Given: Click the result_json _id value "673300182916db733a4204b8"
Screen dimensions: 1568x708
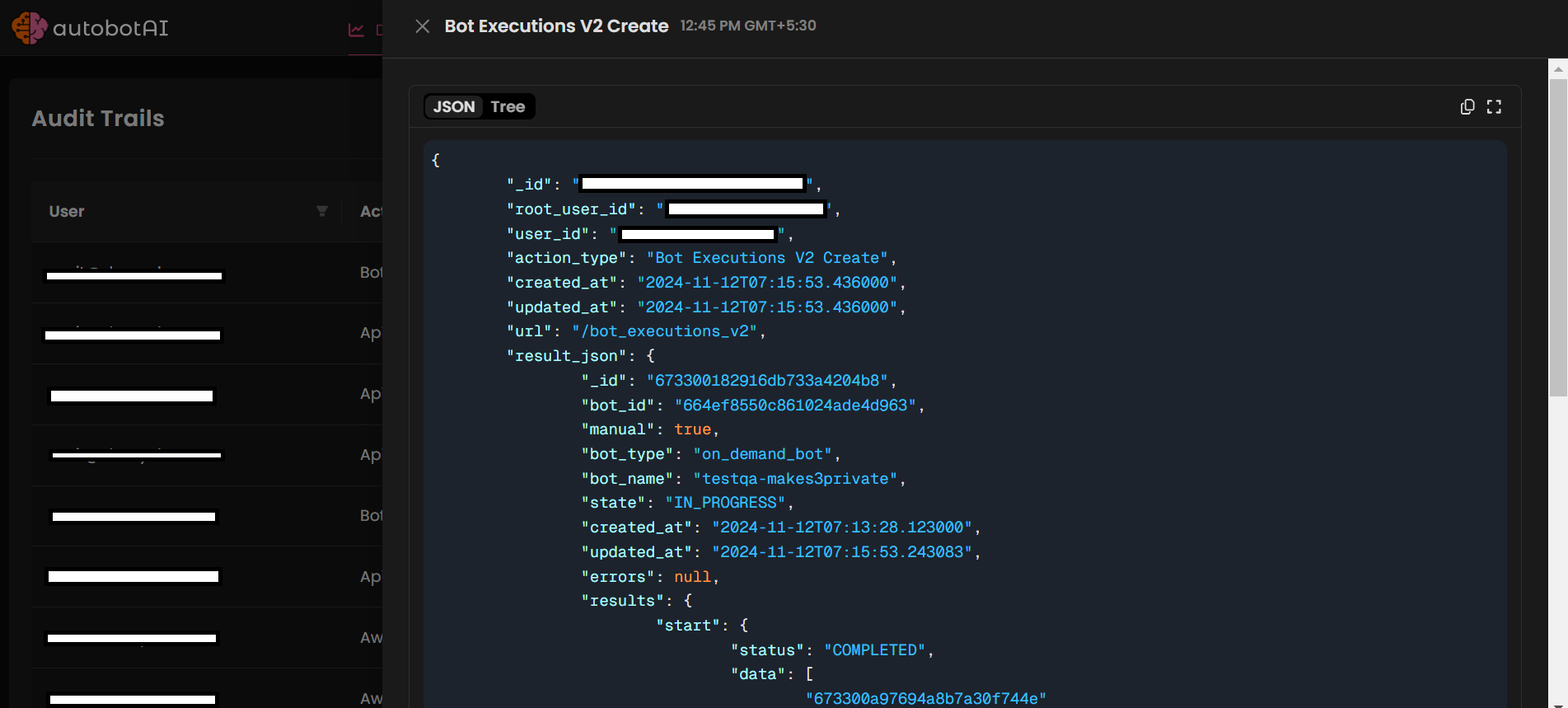Looking at the screenshot, I should 767,381.
